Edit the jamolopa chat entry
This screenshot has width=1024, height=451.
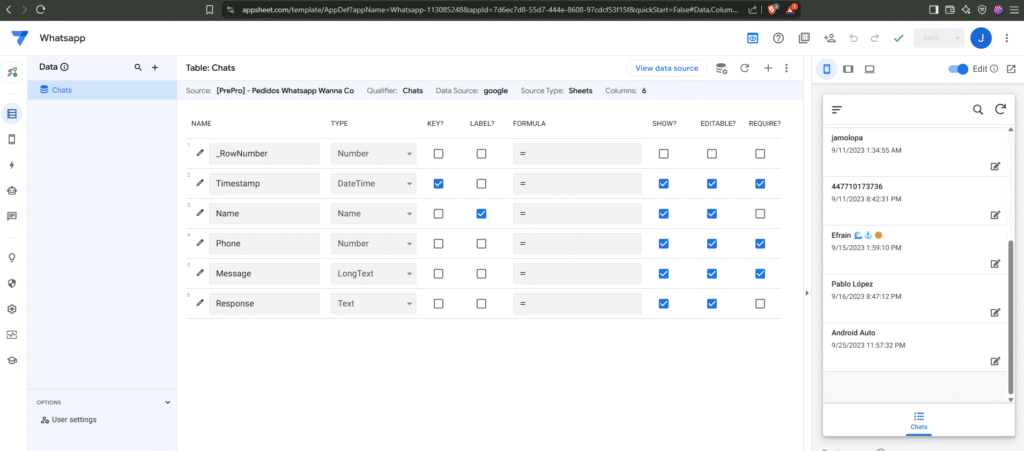[995, 166]
